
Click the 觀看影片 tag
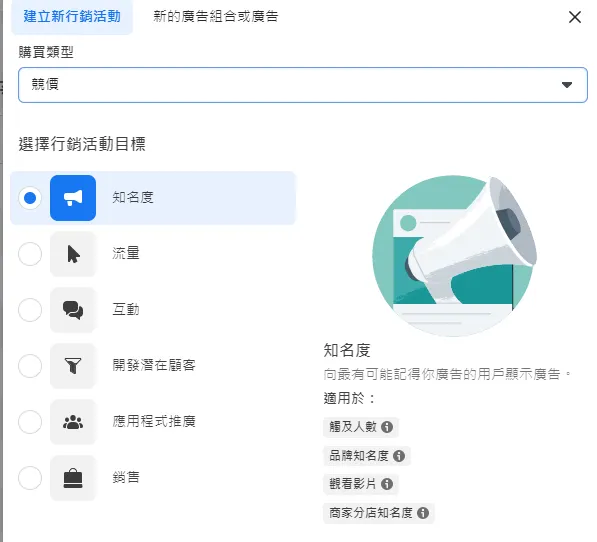(x=361, y=484)
